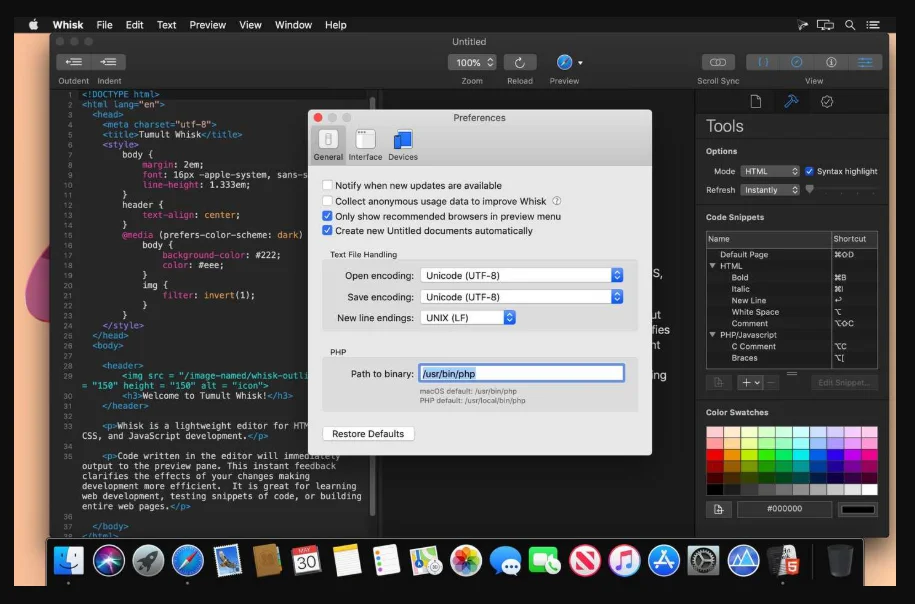This screenshot has height=604, width=915.
Task: Select the C Comment snippet row
Action: (791, 346)
